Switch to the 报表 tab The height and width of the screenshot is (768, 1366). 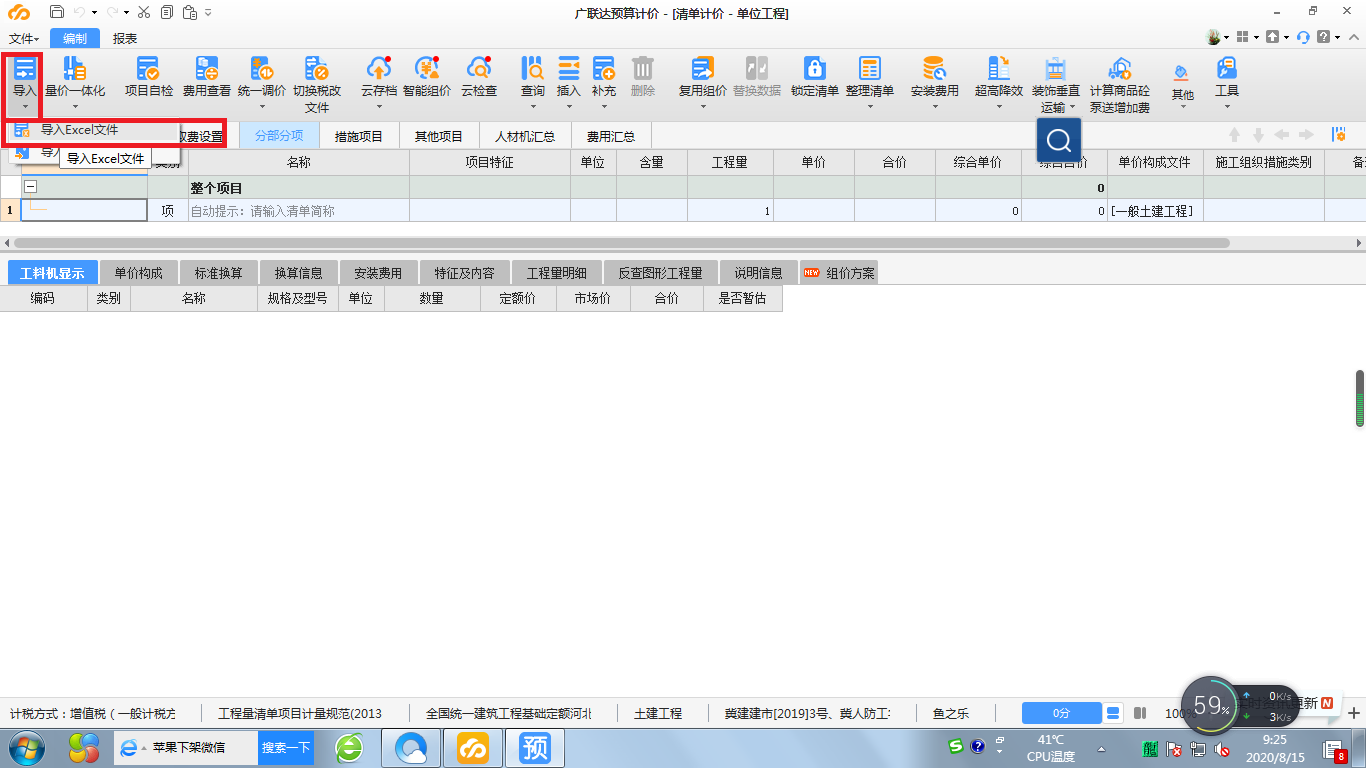tap(125, 38)
